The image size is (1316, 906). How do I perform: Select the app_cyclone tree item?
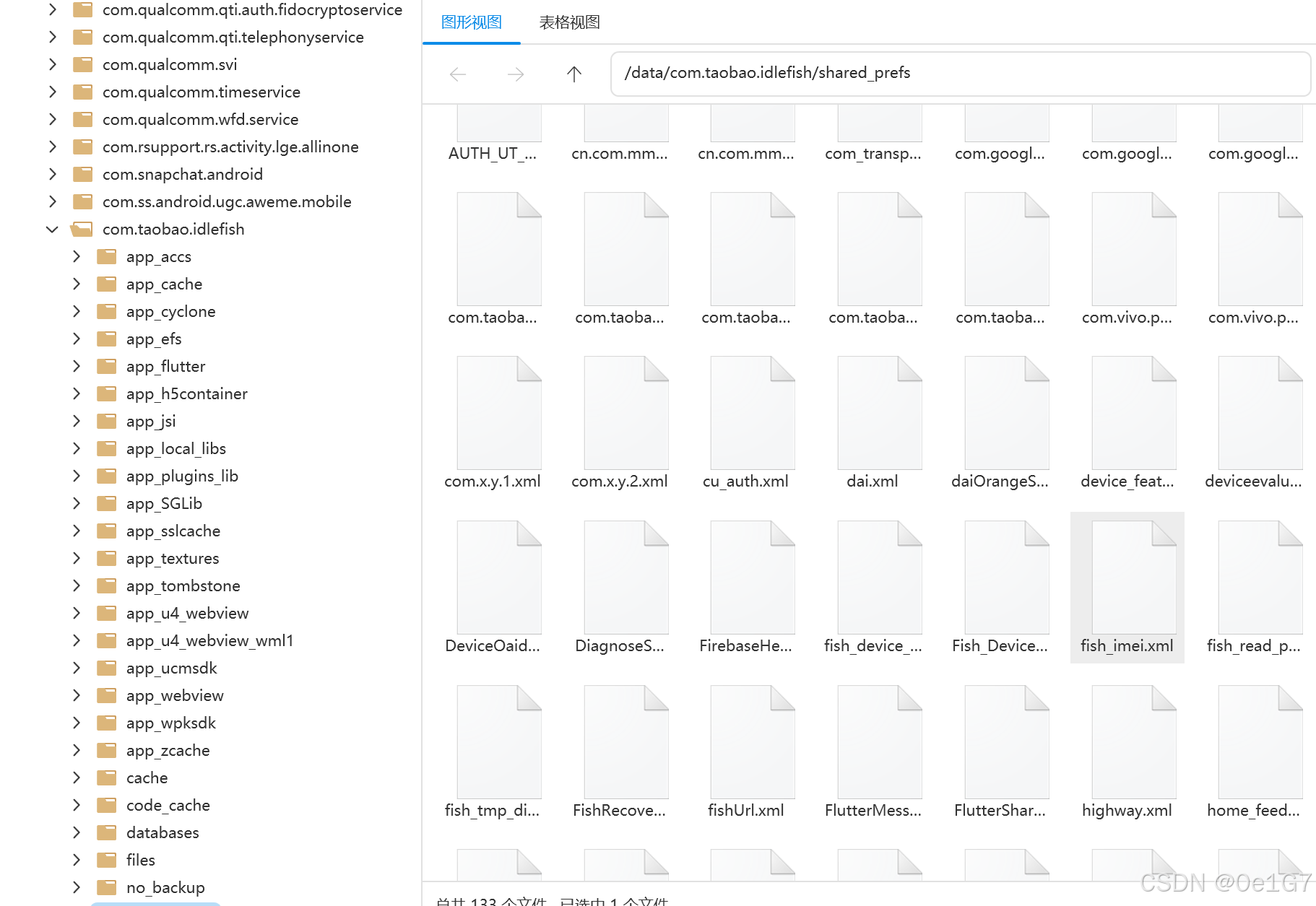[x=170, y=312]
